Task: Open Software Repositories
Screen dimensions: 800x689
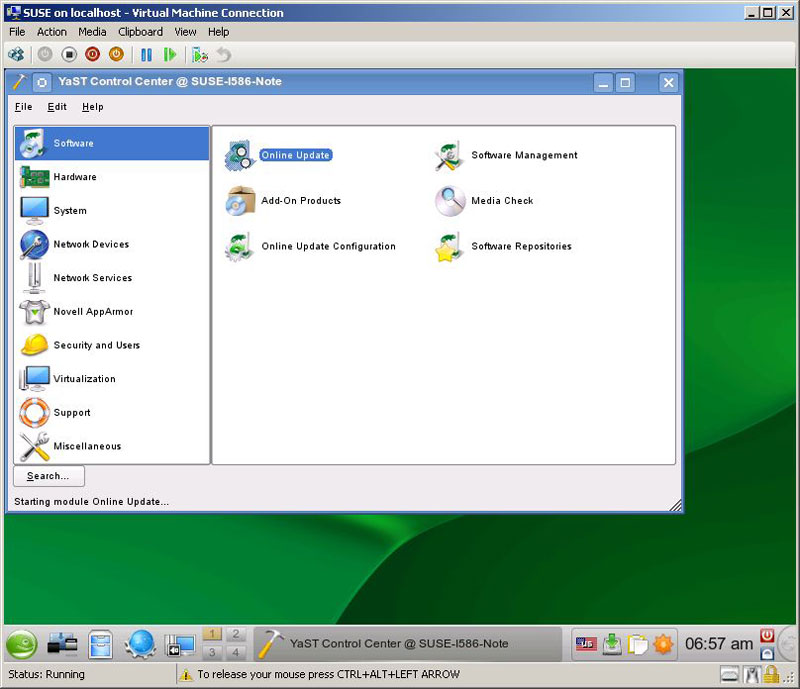Action: pos(503,246)
